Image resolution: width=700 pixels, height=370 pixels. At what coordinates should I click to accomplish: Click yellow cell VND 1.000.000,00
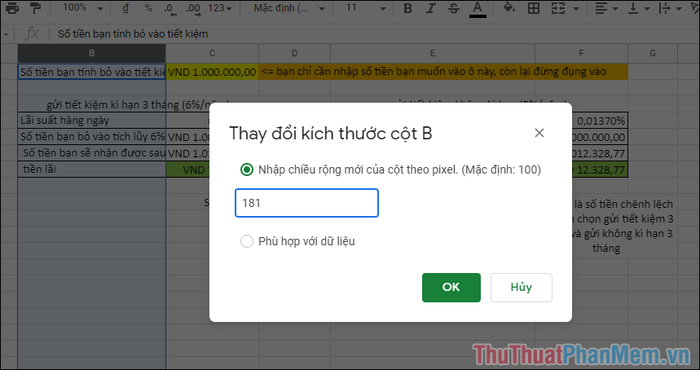(x=212, y=72)
